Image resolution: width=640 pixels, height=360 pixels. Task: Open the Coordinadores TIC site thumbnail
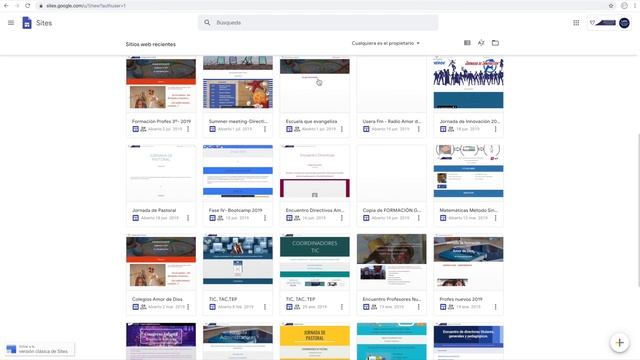pos(315,262)
